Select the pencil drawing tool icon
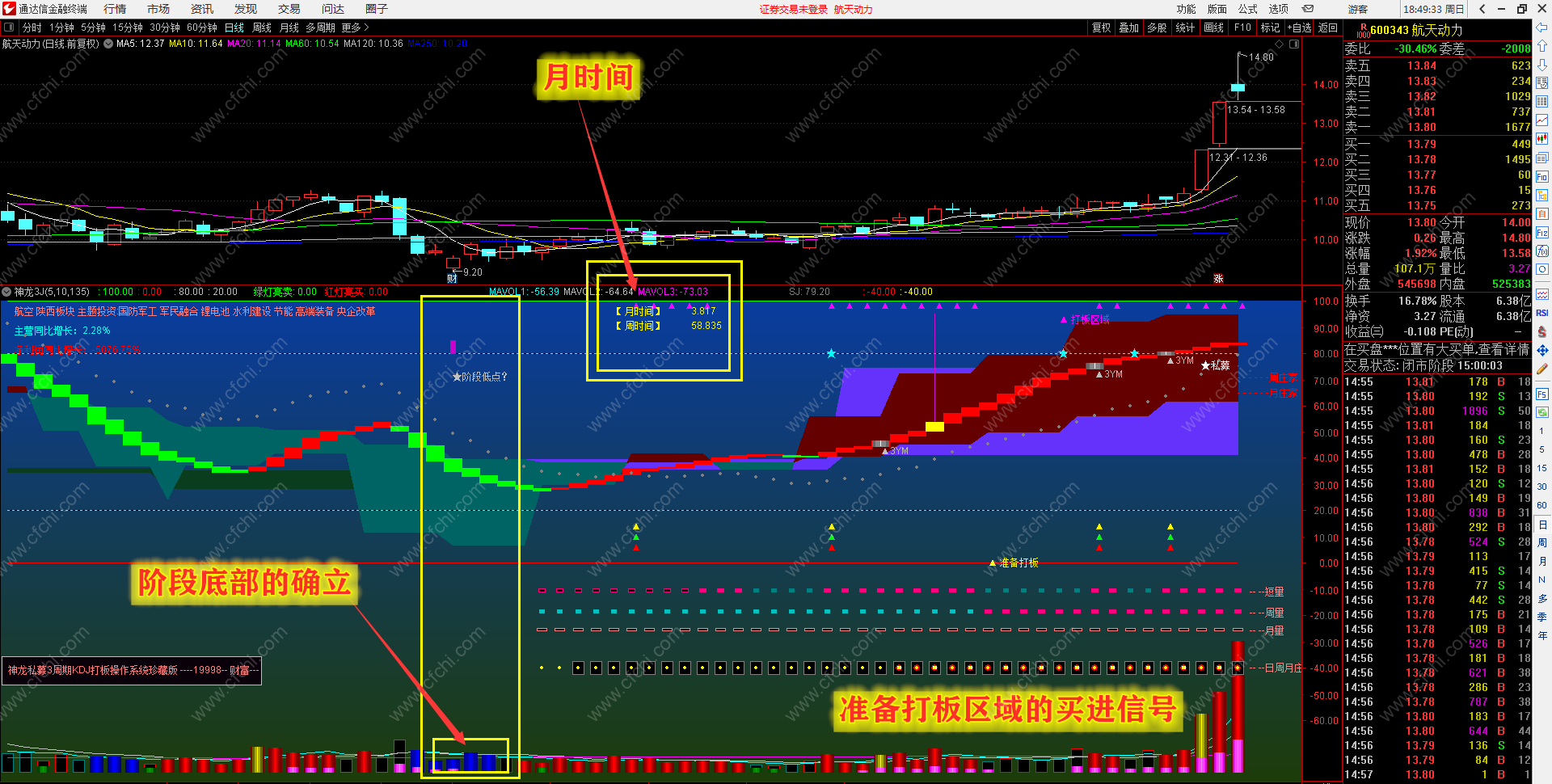Screen dimensions: 1552x784 coord(1542,369)
